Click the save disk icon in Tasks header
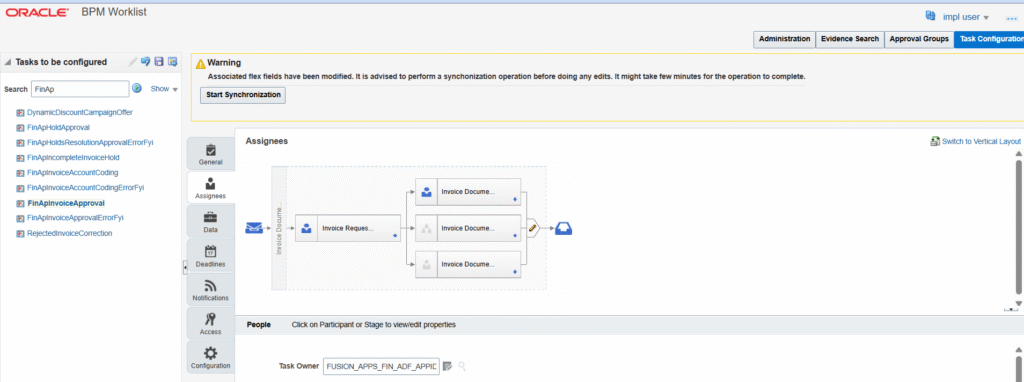The image size is (1024, 382). [159, 62]
